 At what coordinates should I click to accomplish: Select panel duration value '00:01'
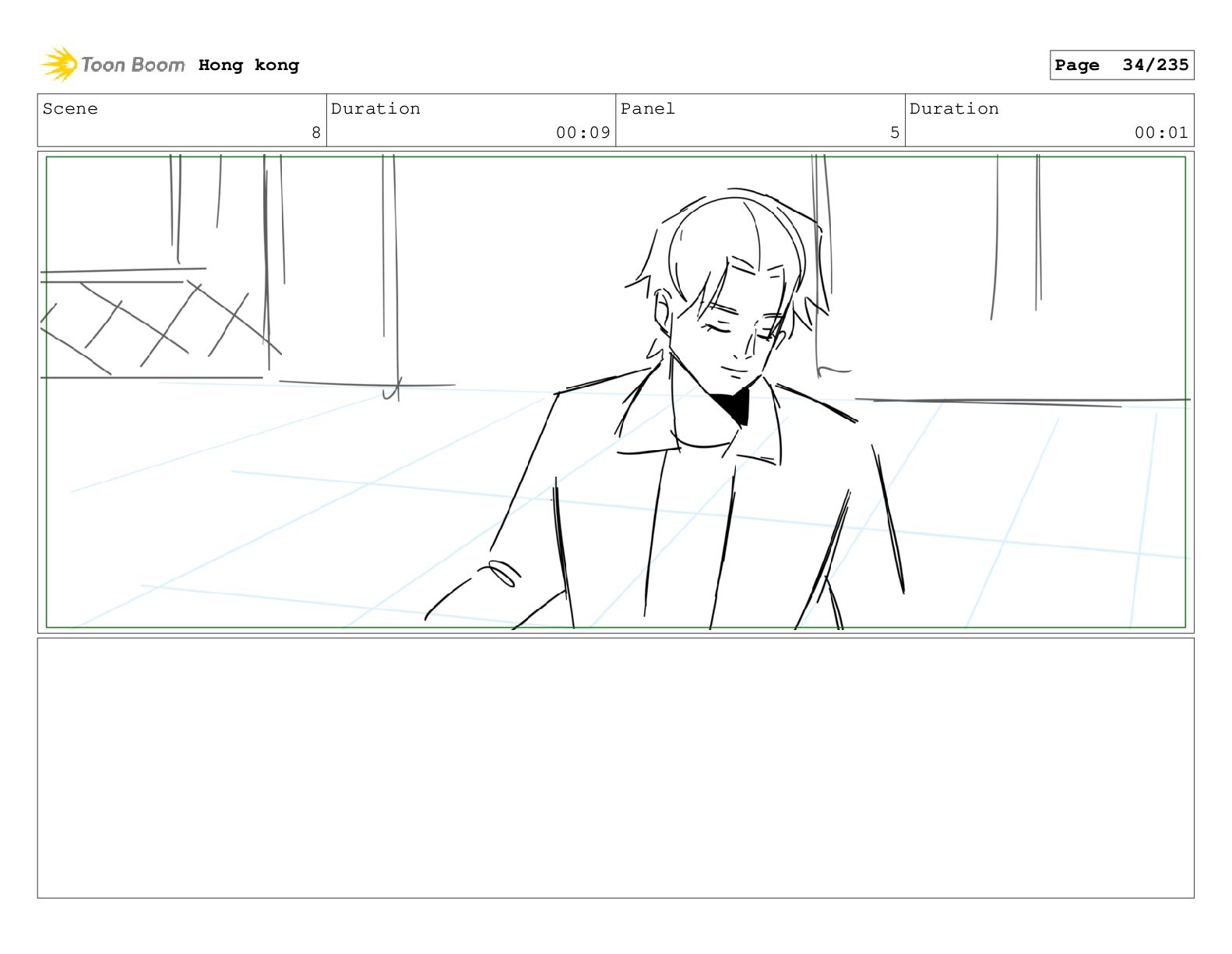pyautogui.click(x=1161, y=133)
